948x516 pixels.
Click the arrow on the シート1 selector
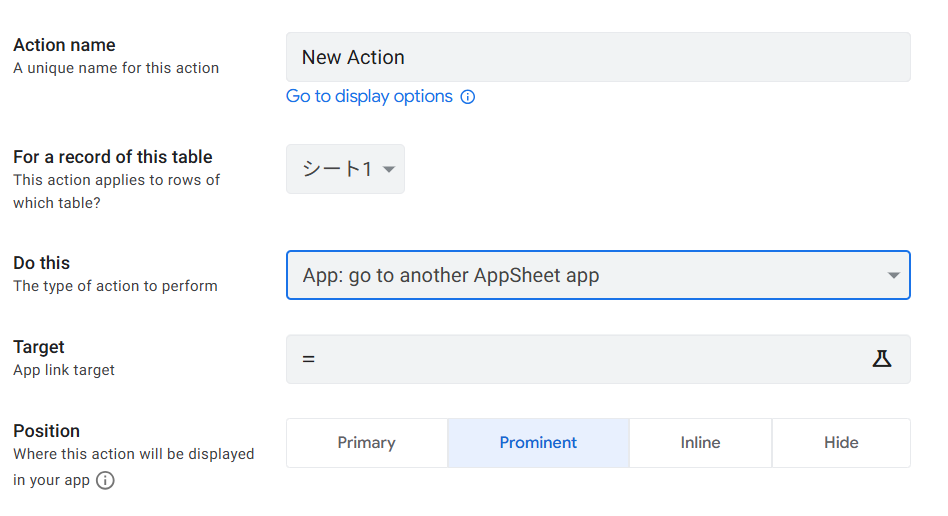389,170
